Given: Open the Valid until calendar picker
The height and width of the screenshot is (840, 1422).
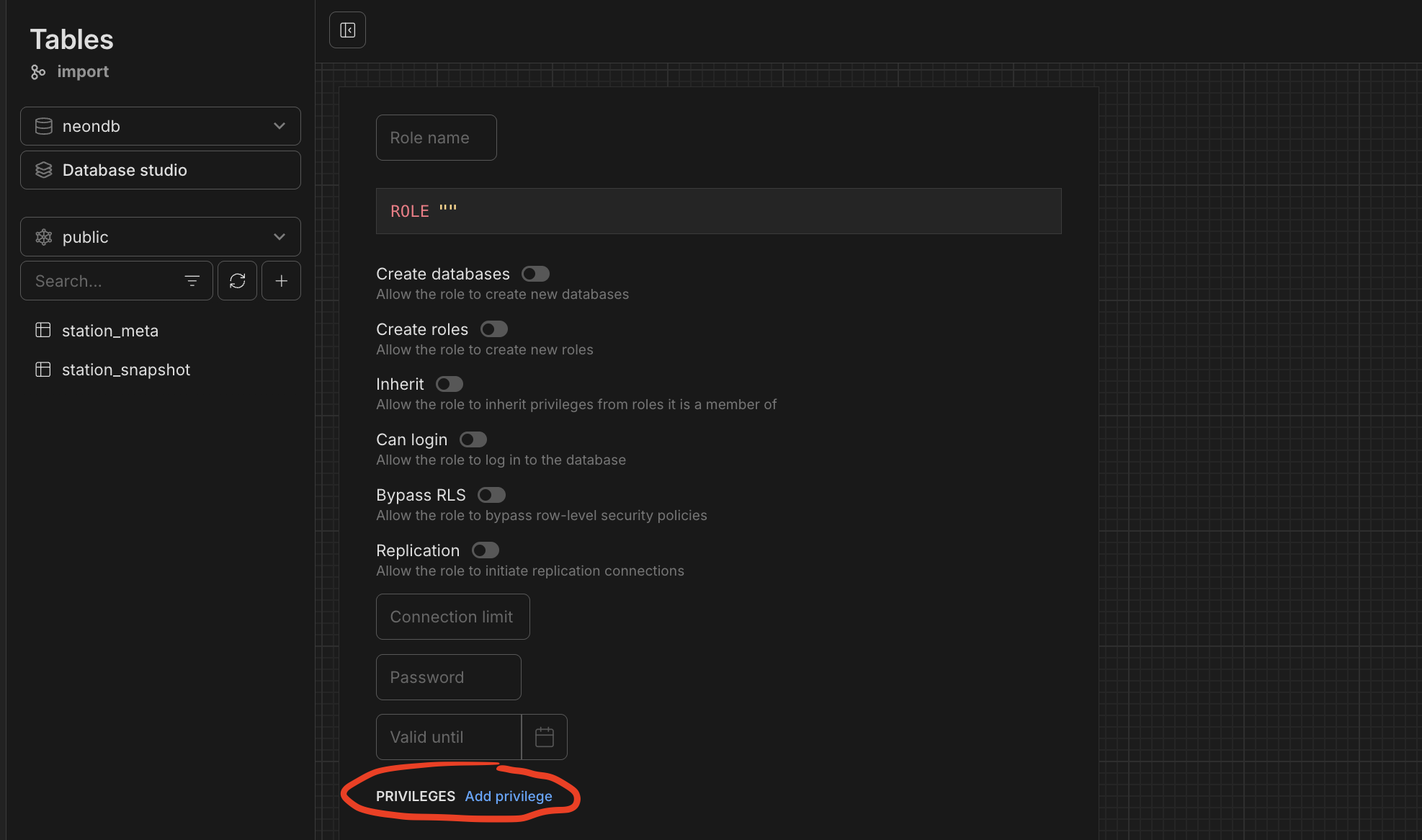Looking at the screenshot, I should coord(545,737).
